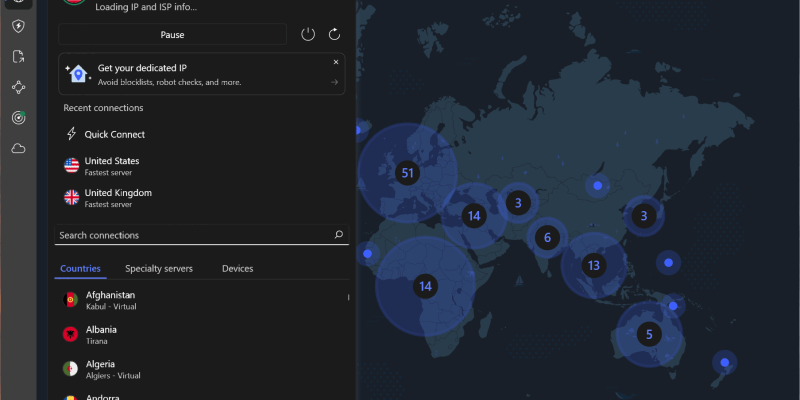Switch to the Devices tab
The width and height of the screenshot is (800, 400).
click(x=237, y=268)
